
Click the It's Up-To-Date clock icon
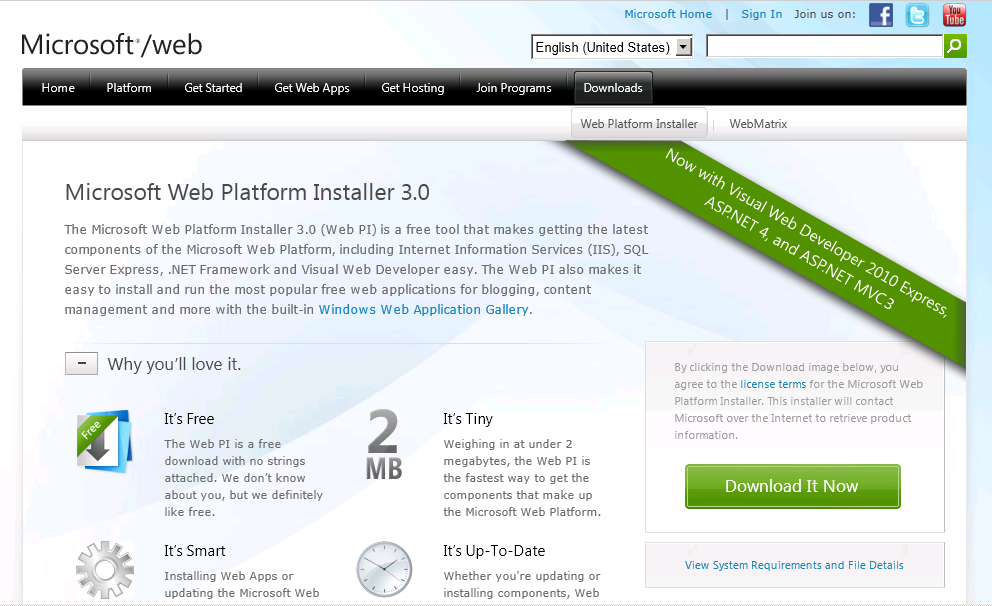384,569
